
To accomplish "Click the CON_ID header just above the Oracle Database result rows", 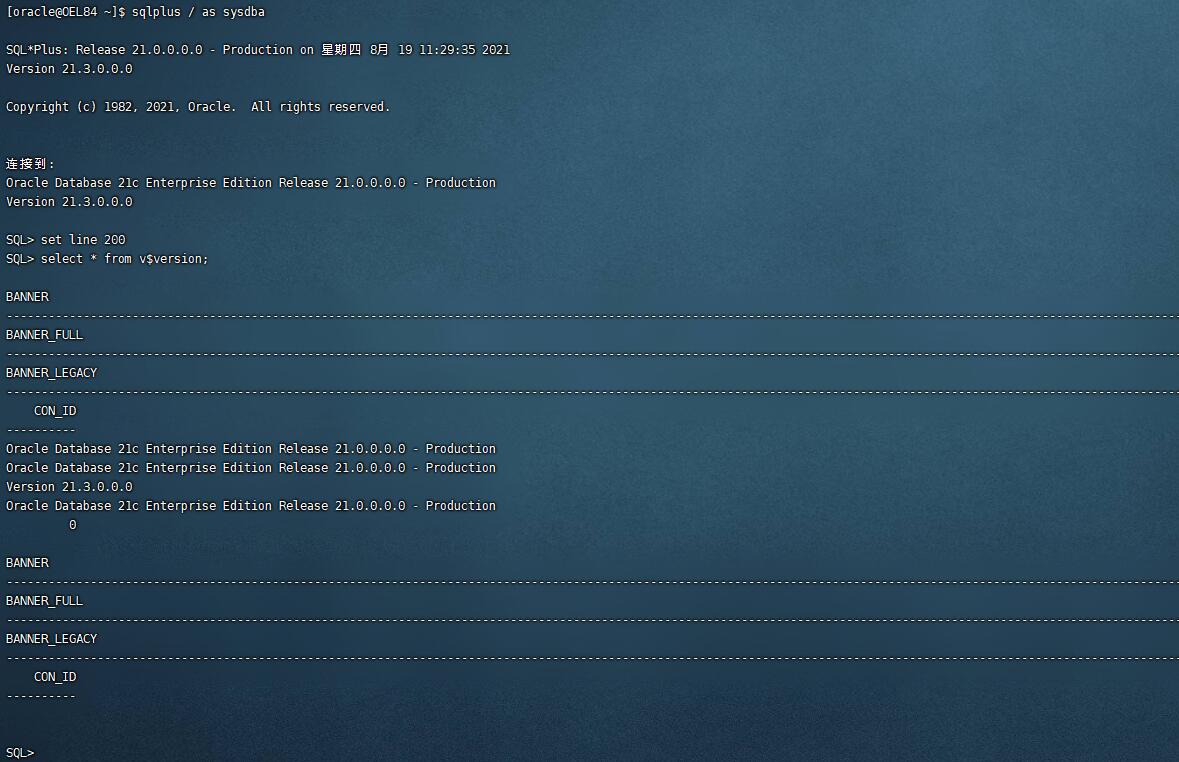I will click(55, 411).
